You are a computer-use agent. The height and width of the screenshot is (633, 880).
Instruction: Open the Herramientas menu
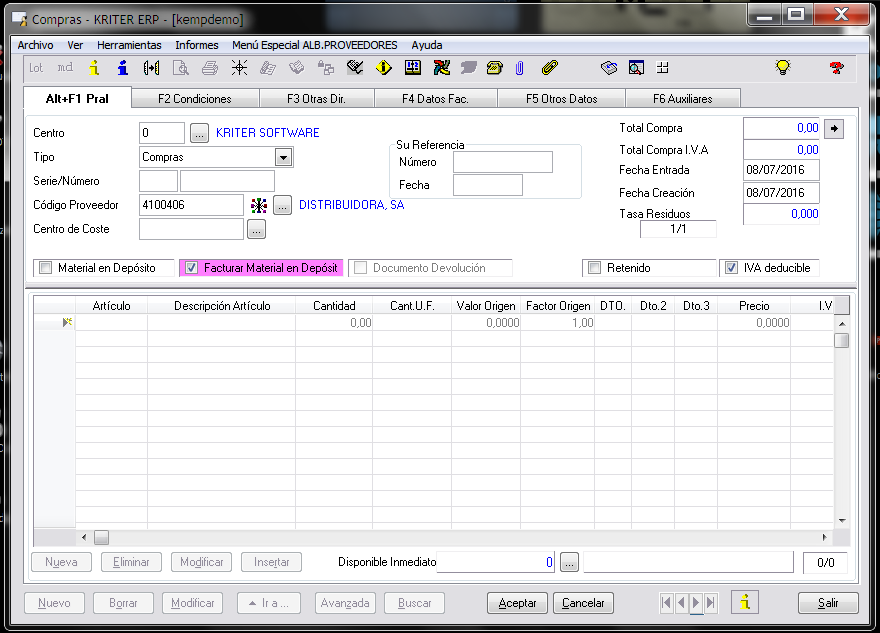click(x=129, y=45)
